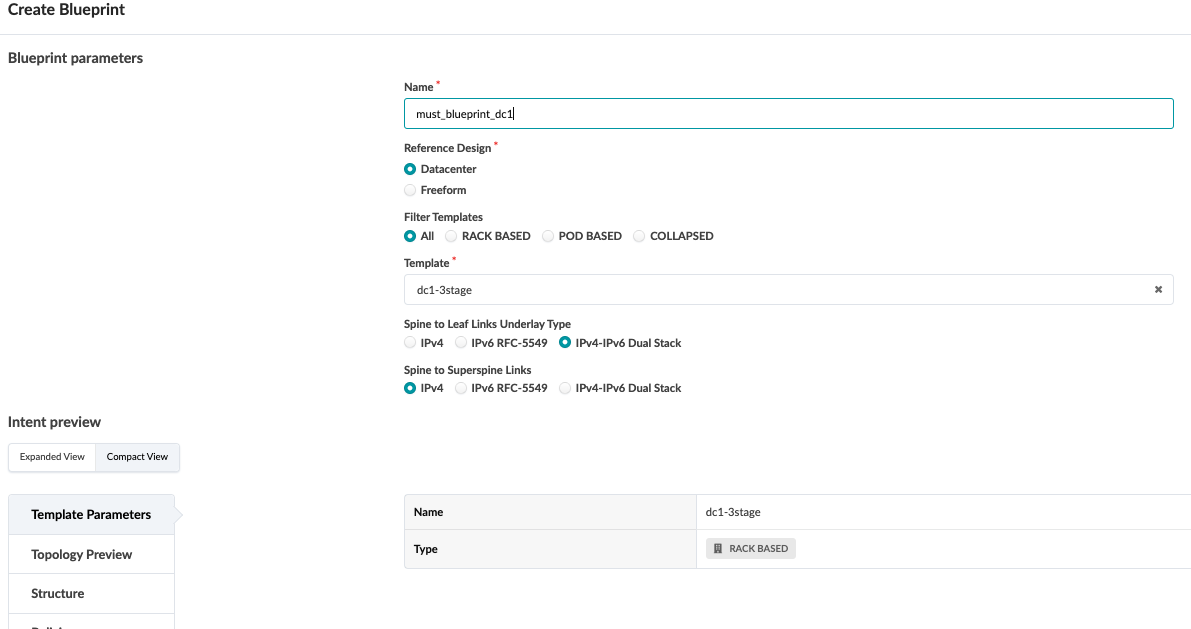1191x629 pixels.
Task: Filter templates by RACK BASED
Action: 451,236
